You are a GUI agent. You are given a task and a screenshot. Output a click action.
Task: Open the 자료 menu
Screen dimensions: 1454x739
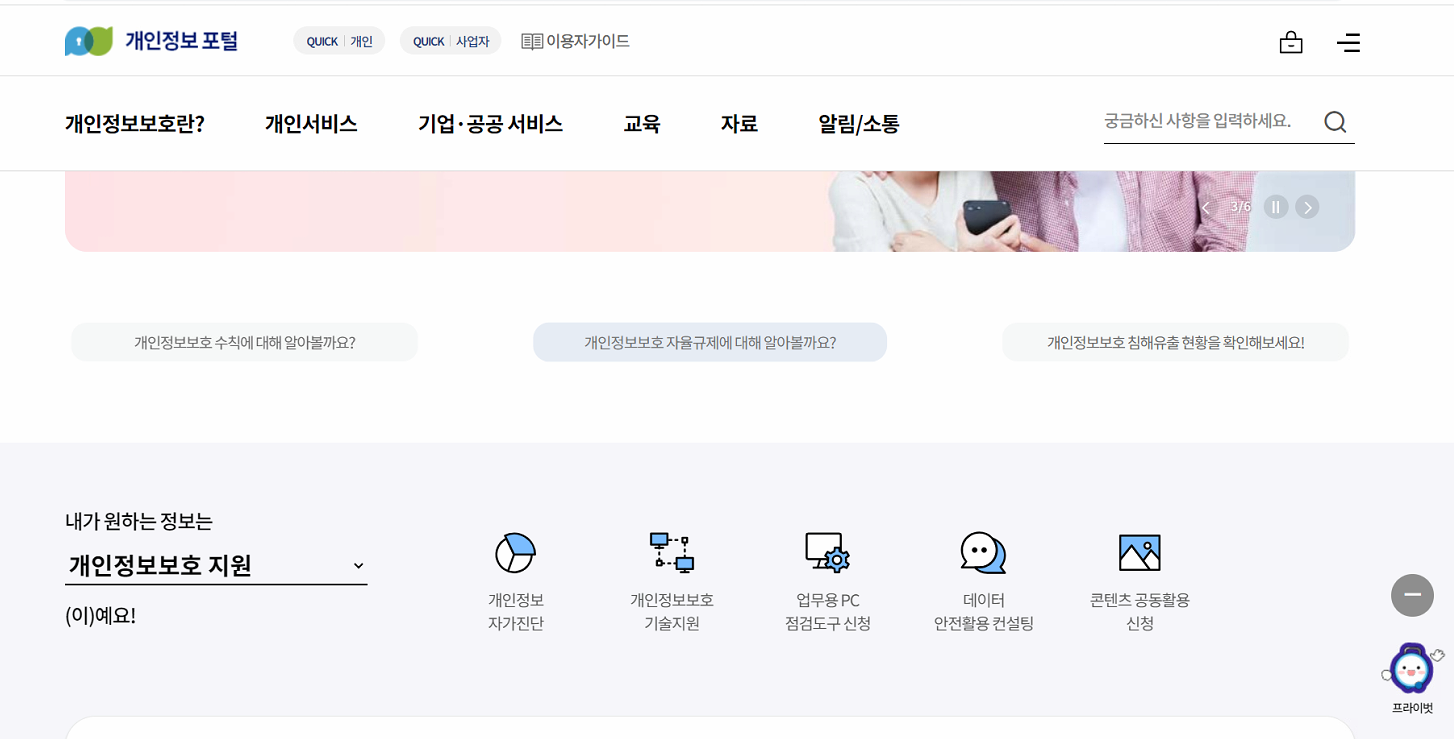pos(739,124)
